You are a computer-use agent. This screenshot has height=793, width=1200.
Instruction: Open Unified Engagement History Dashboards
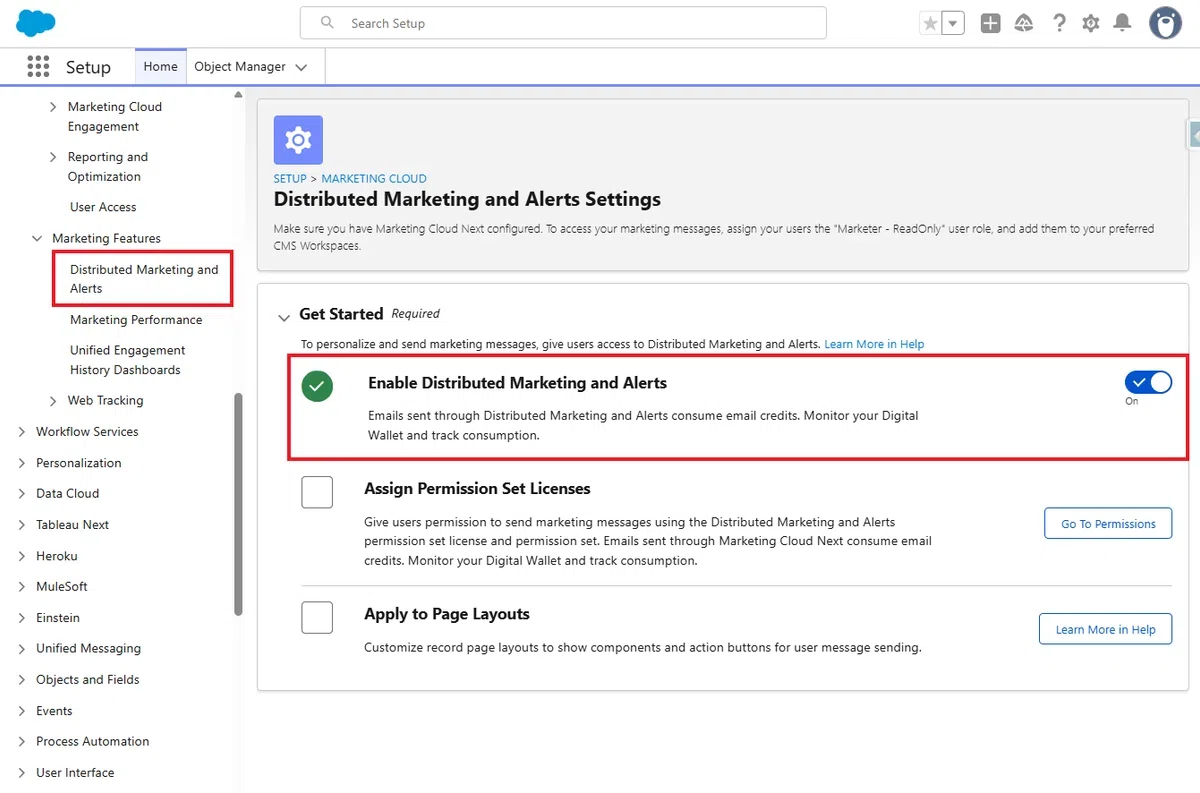click(126, 360)
